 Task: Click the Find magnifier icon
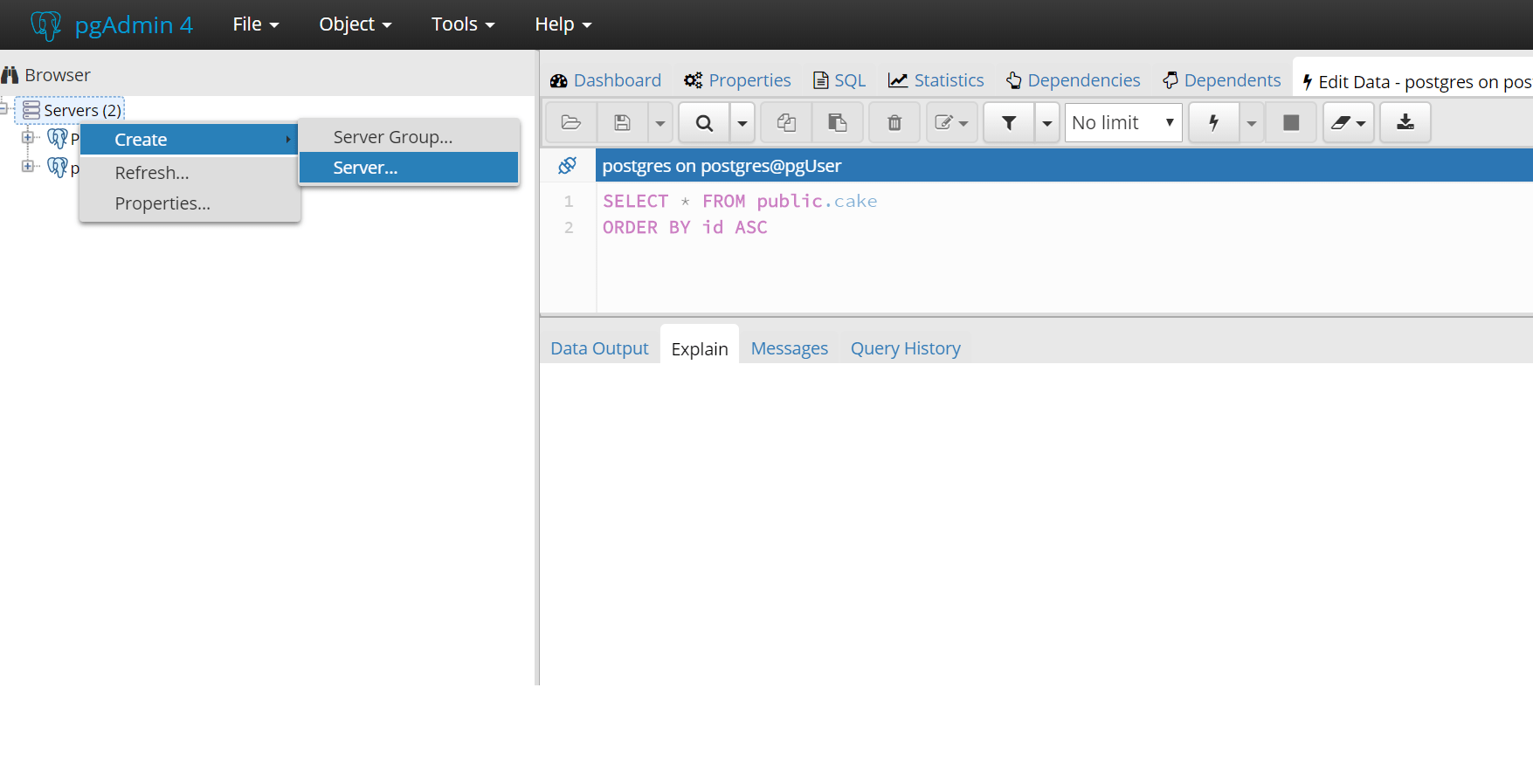[704, 123]
